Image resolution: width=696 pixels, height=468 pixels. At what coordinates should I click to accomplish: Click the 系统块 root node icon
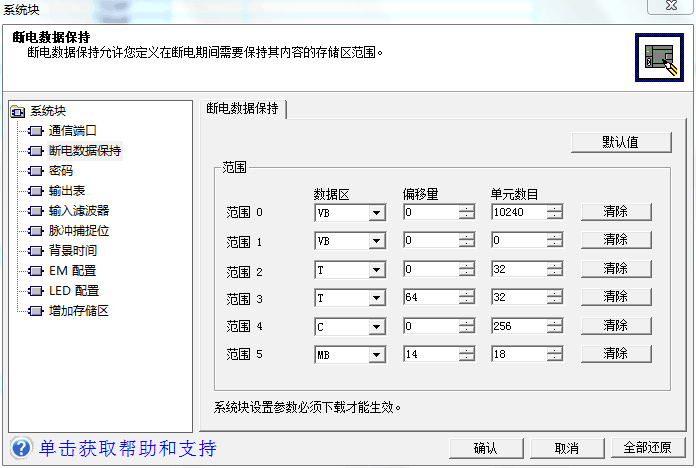17,111
